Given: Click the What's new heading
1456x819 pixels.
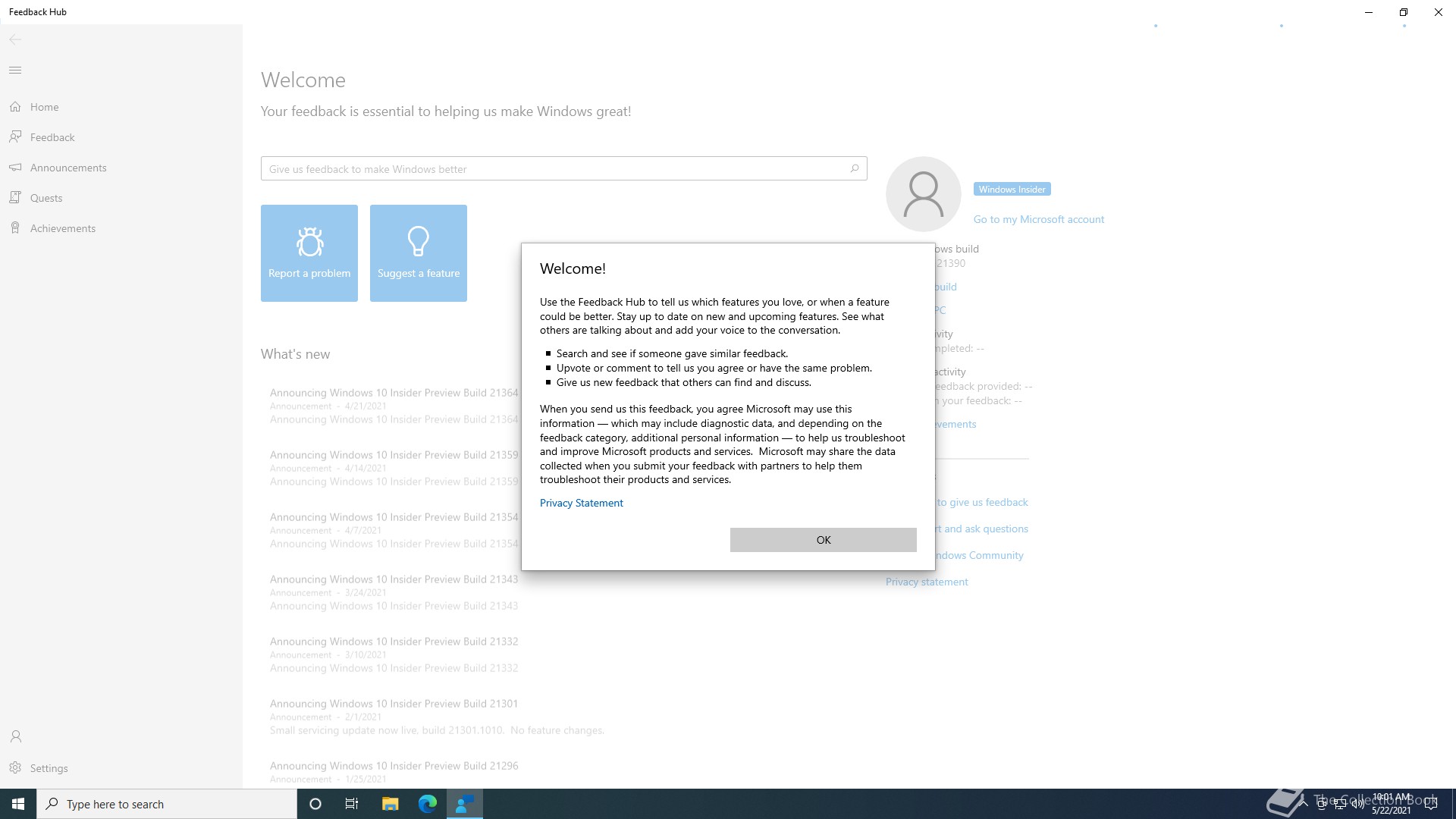Looking at the screenshot, I should (x=295, y=354).
